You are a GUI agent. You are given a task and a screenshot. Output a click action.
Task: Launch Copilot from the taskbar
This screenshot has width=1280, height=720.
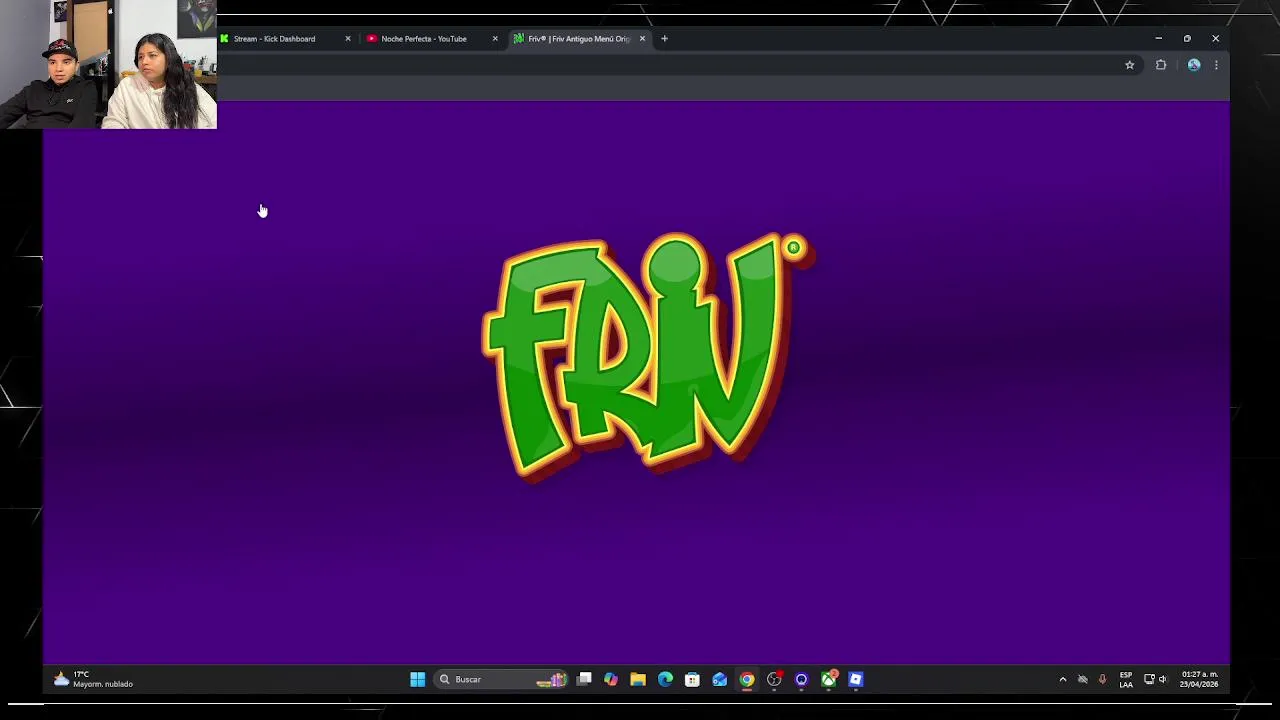click(x=611, y=680)
